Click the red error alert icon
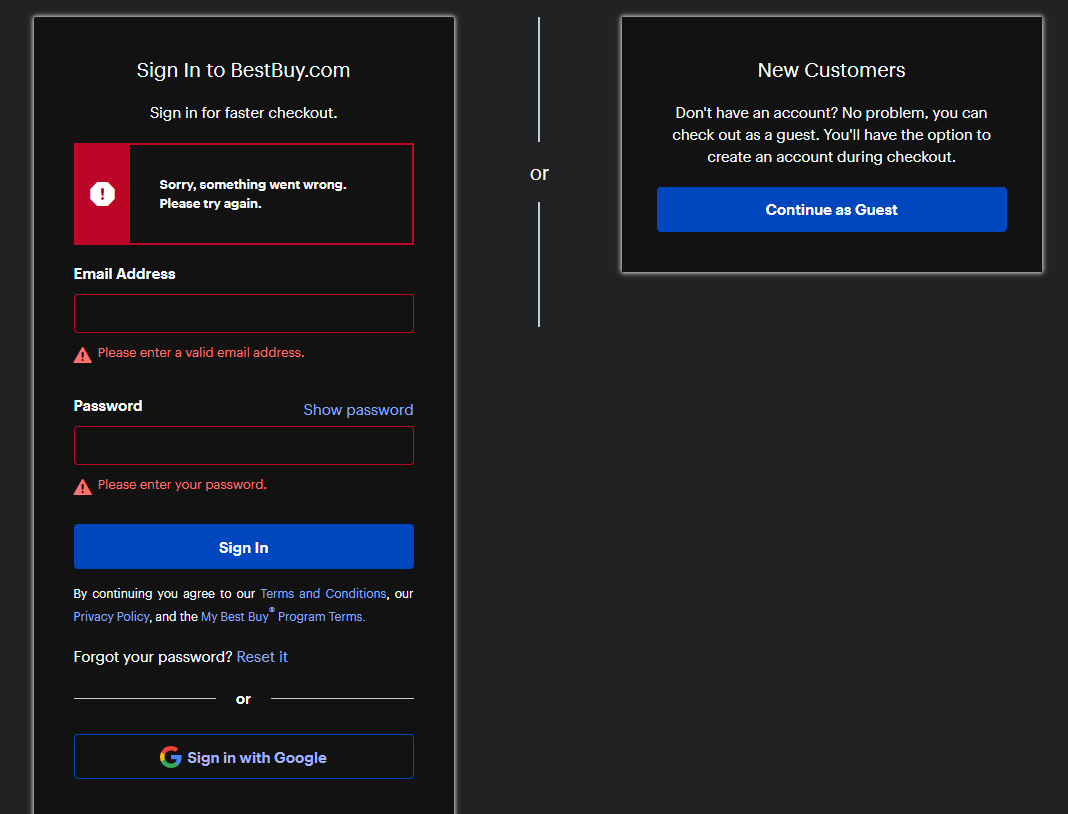The image size is (1068, 814). 102,194
